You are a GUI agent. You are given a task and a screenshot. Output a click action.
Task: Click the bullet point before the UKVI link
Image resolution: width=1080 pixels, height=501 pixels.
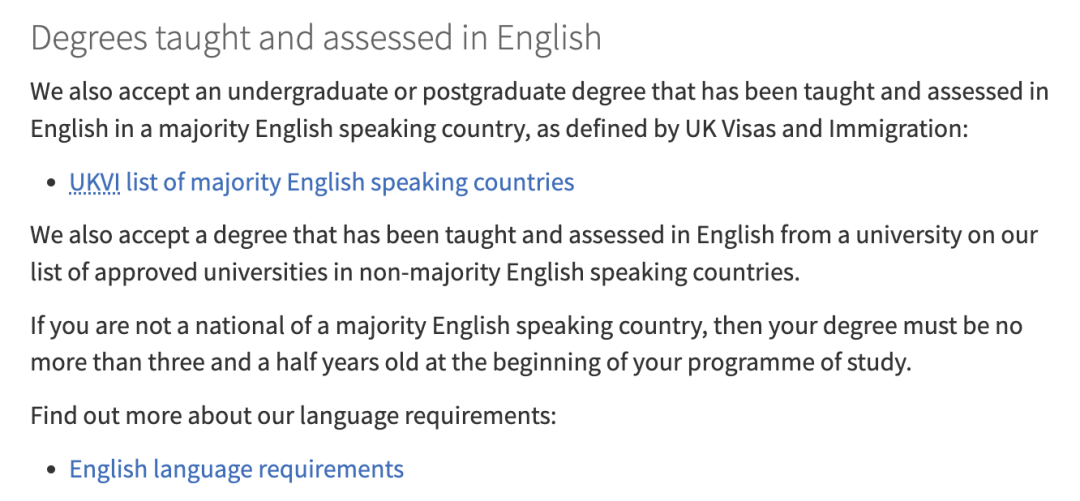pos(51,183)
